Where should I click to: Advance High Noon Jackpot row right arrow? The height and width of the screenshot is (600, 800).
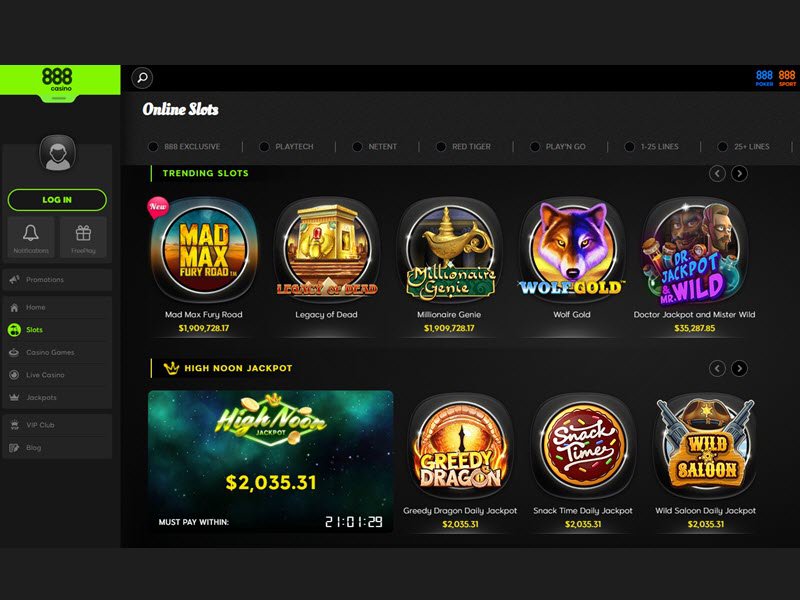739,368
